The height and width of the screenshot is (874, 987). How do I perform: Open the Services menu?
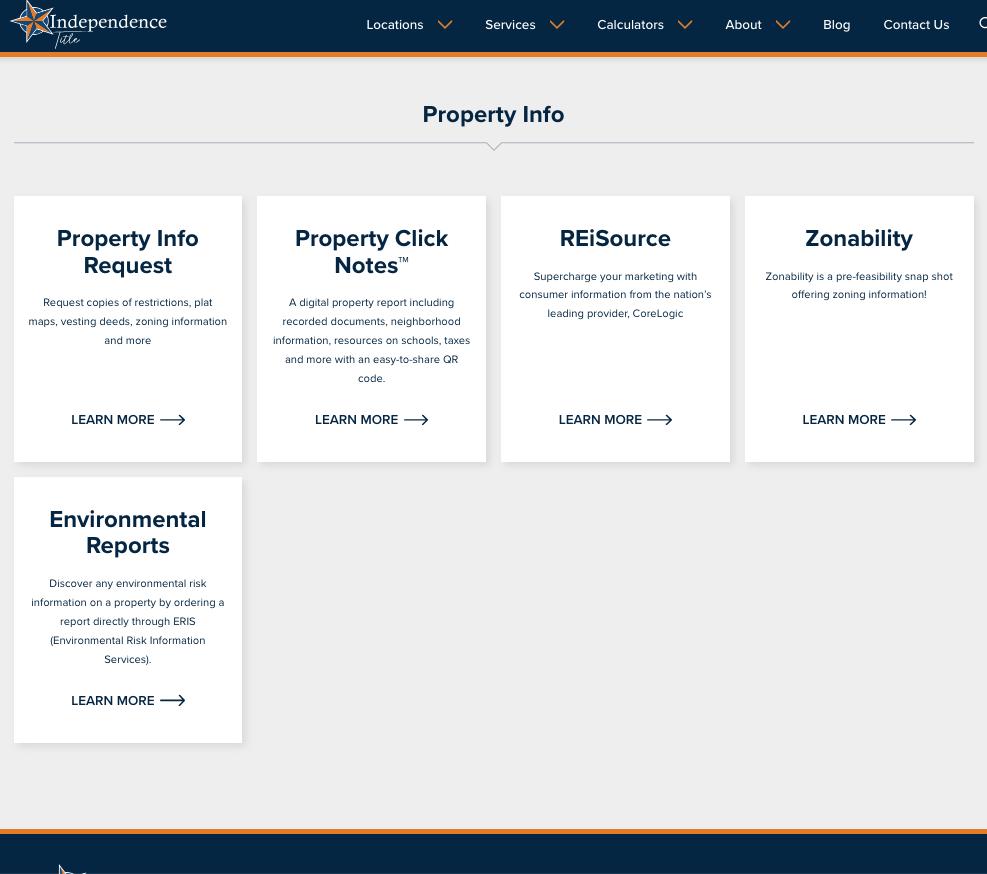tap(510, 25)
